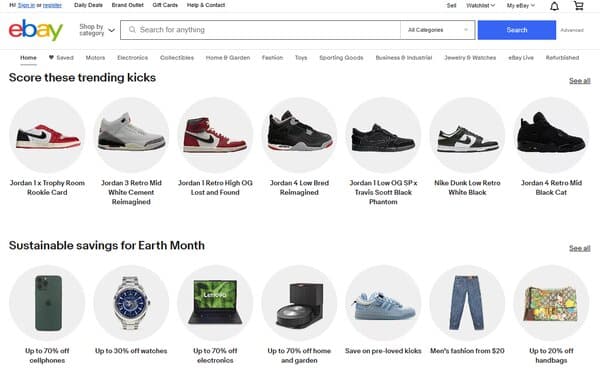
Task: Open the patterned handbag deal image
Action: [551, 303]
